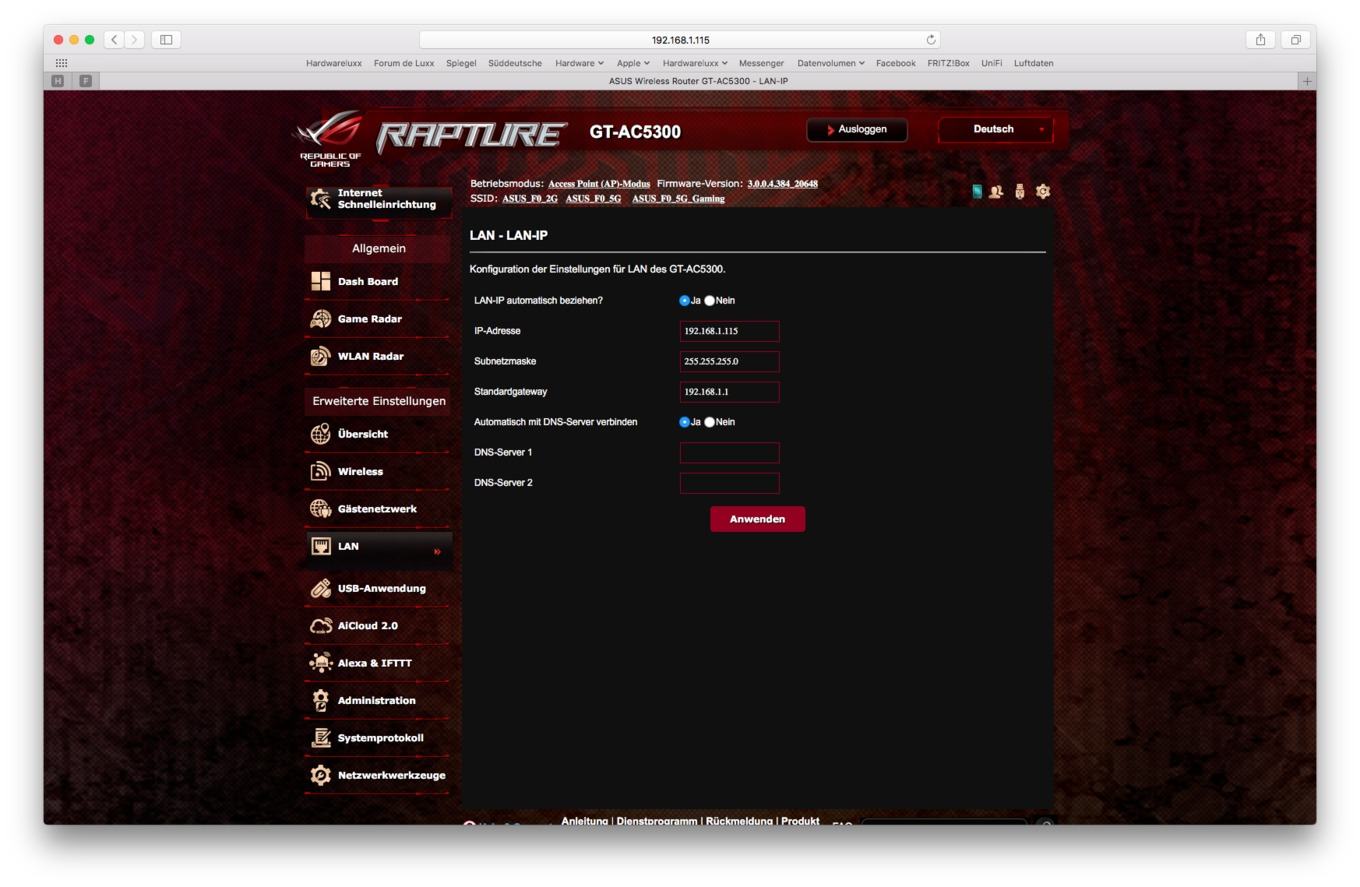The width and height of the screenshot is (1360, 887).
Task: Open the Dash Board page
Action: [x=378, y=282]
